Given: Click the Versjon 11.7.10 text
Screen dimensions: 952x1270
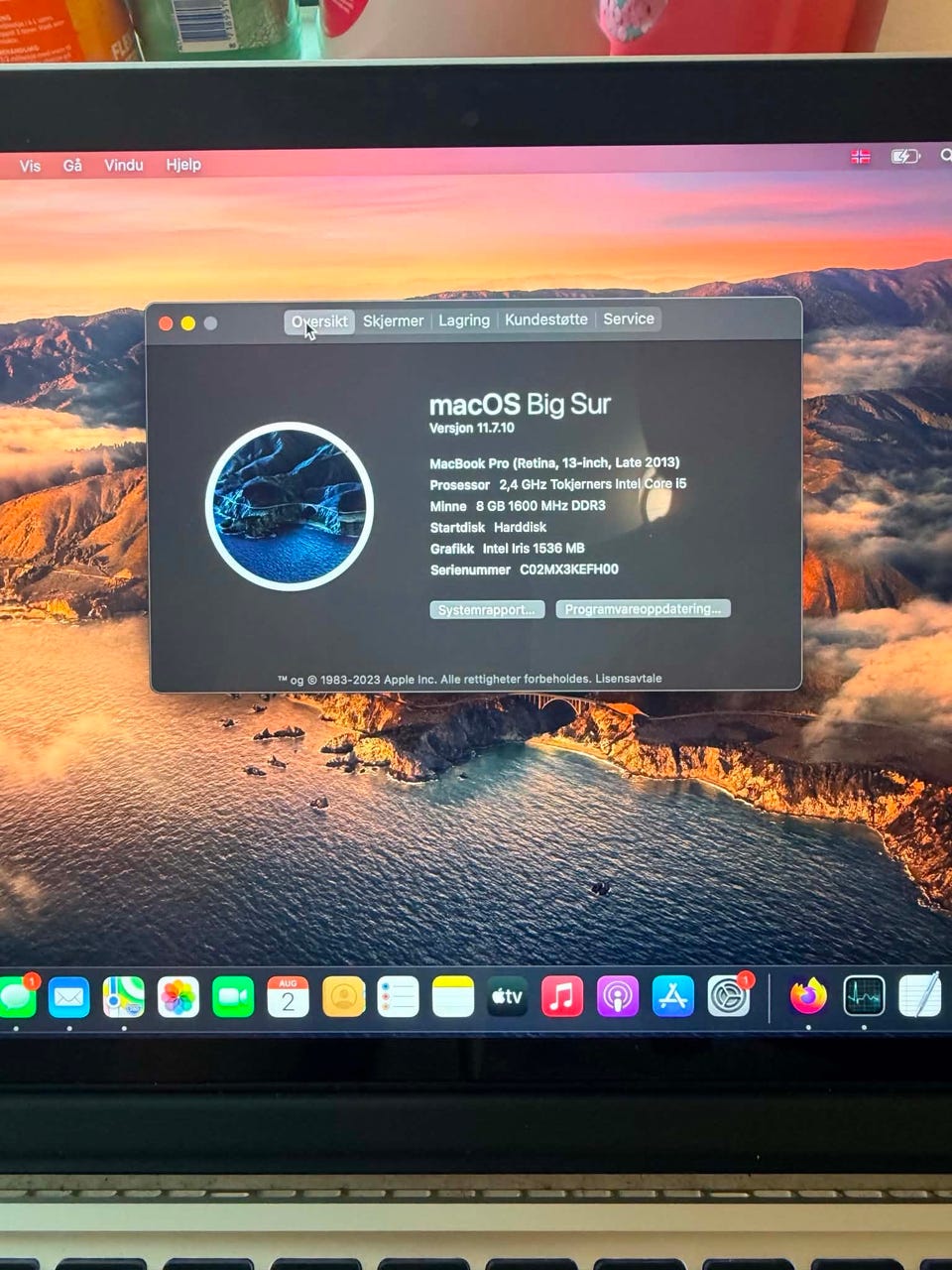Looking at the screenshot, I should coord(471,429).
